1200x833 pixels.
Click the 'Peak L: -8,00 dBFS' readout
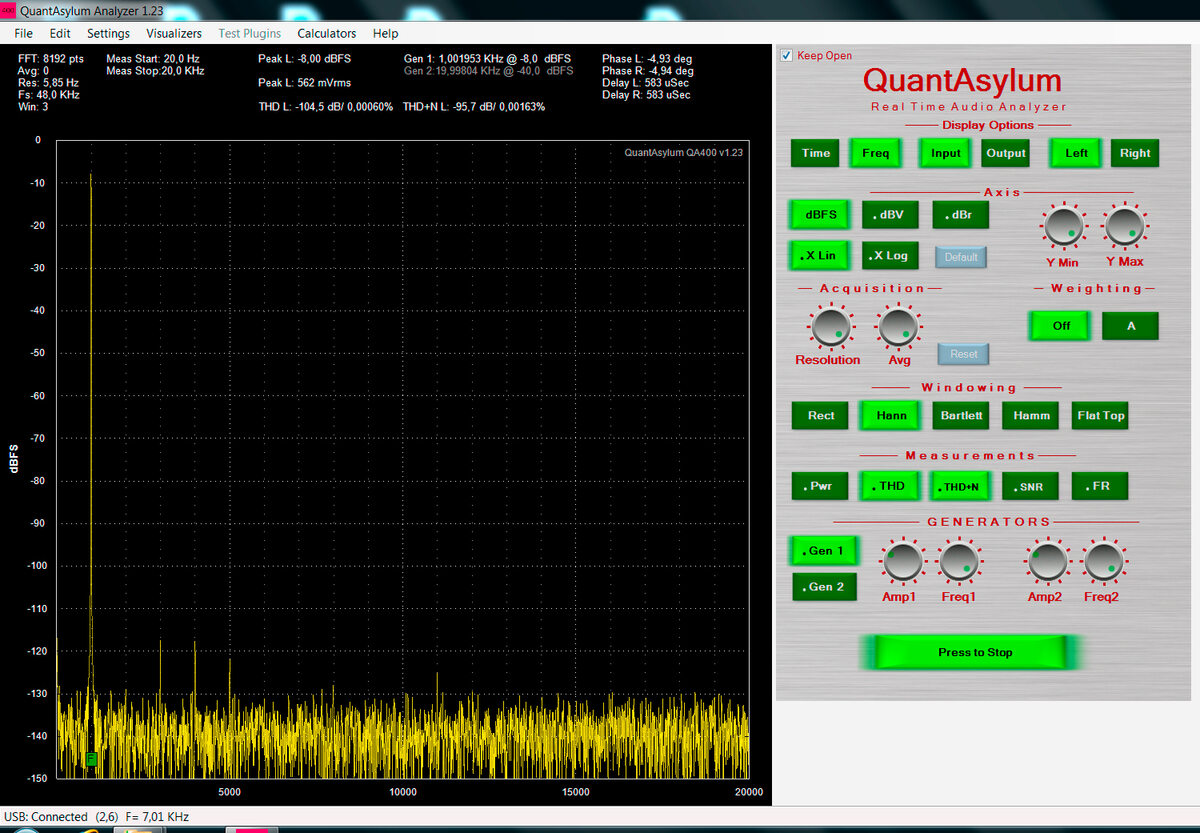(304, 59)
